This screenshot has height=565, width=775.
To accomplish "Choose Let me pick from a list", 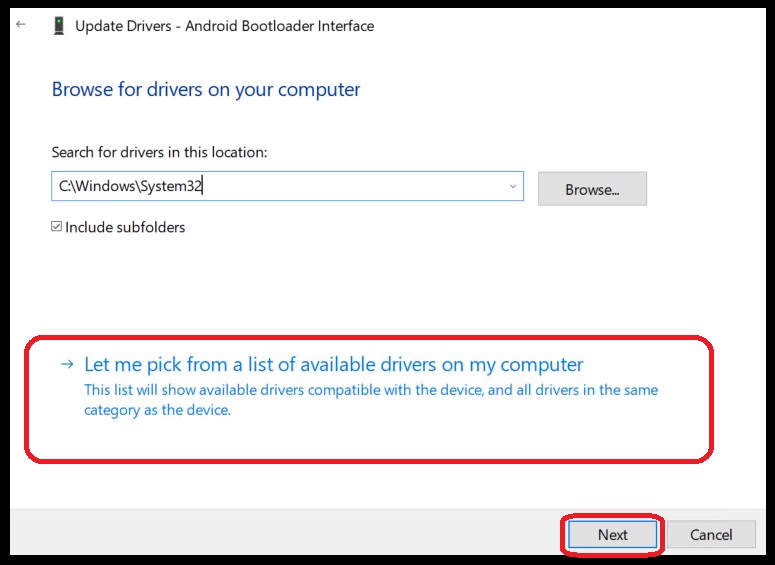I will pyautogui.click(x=334, y=365).
